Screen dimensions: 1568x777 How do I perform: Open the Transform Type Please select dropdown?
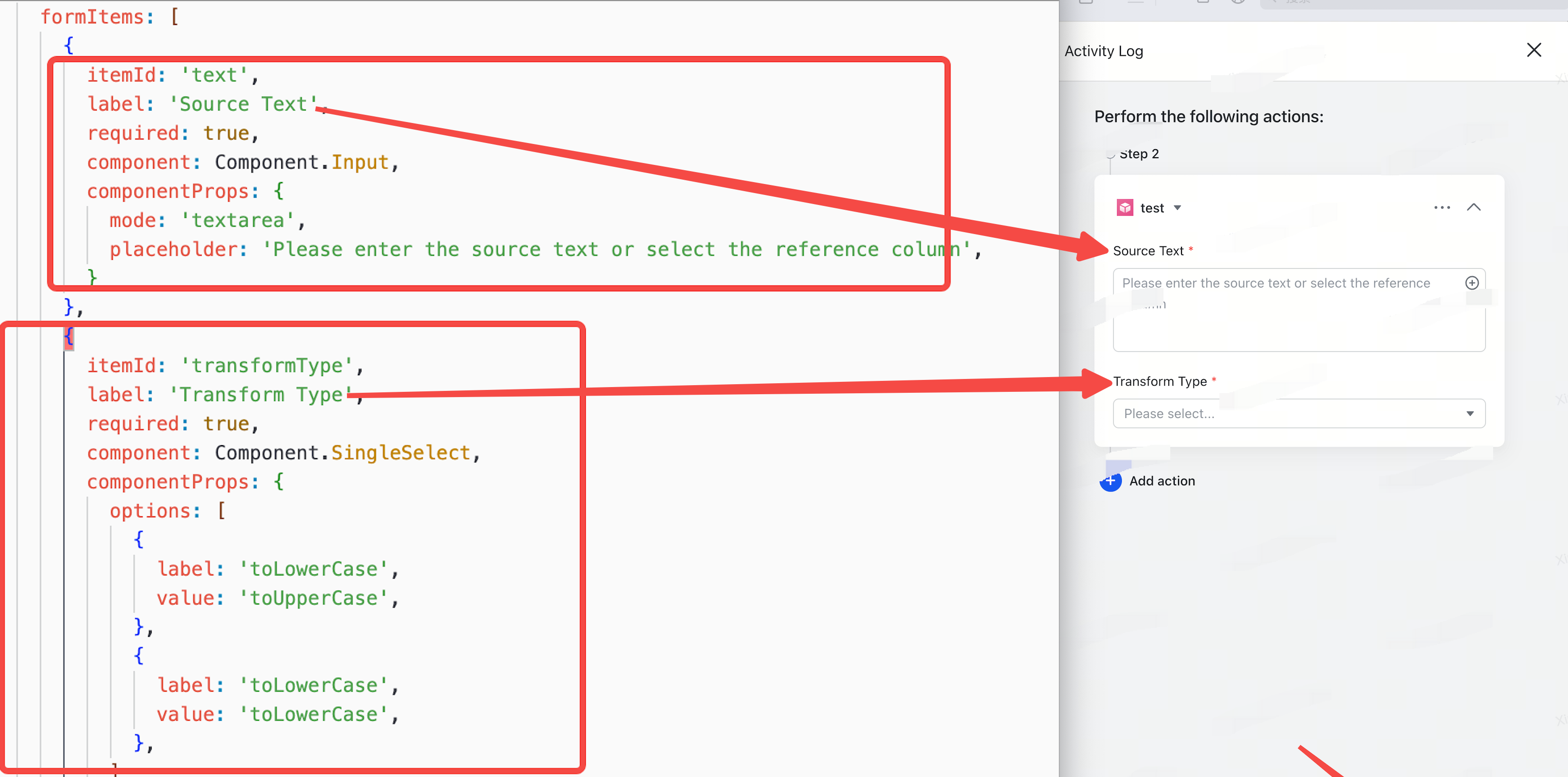1299,413
